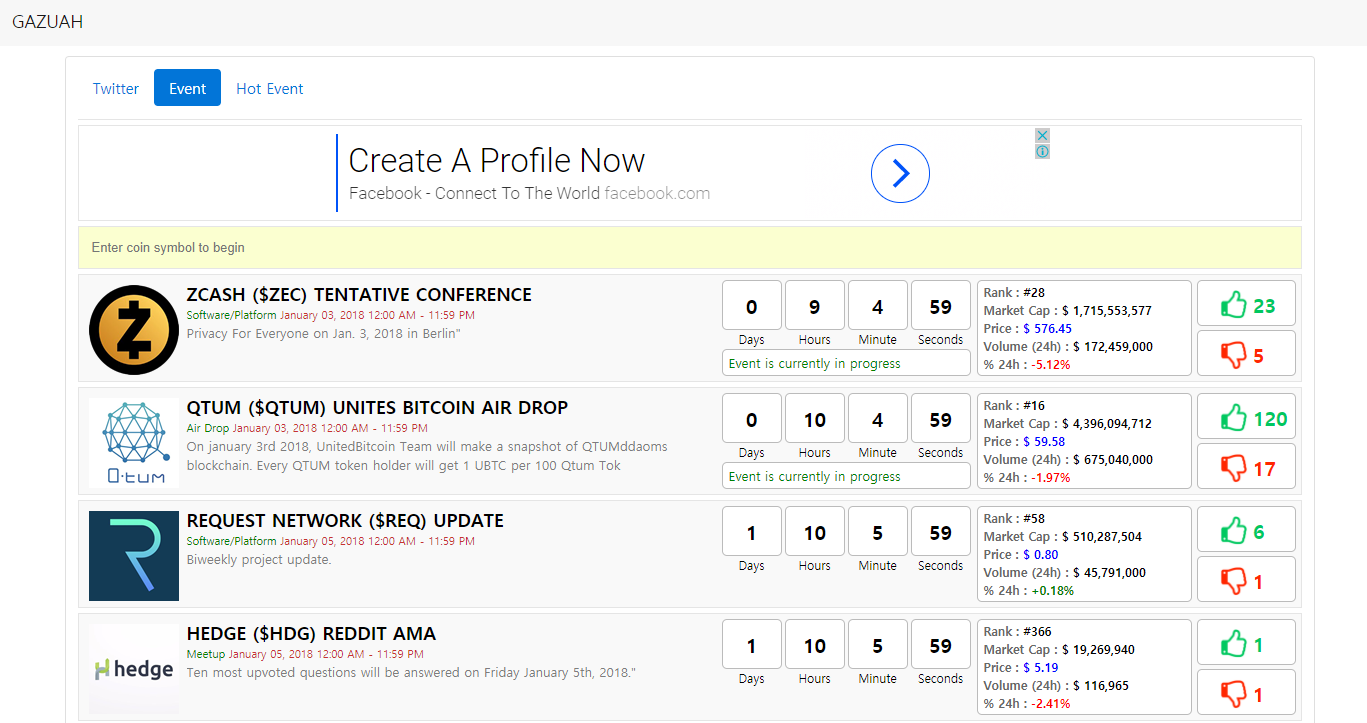Close the Facebook advertisement
Viewport: 1367px width, 723px height.
click(1042, 135)
